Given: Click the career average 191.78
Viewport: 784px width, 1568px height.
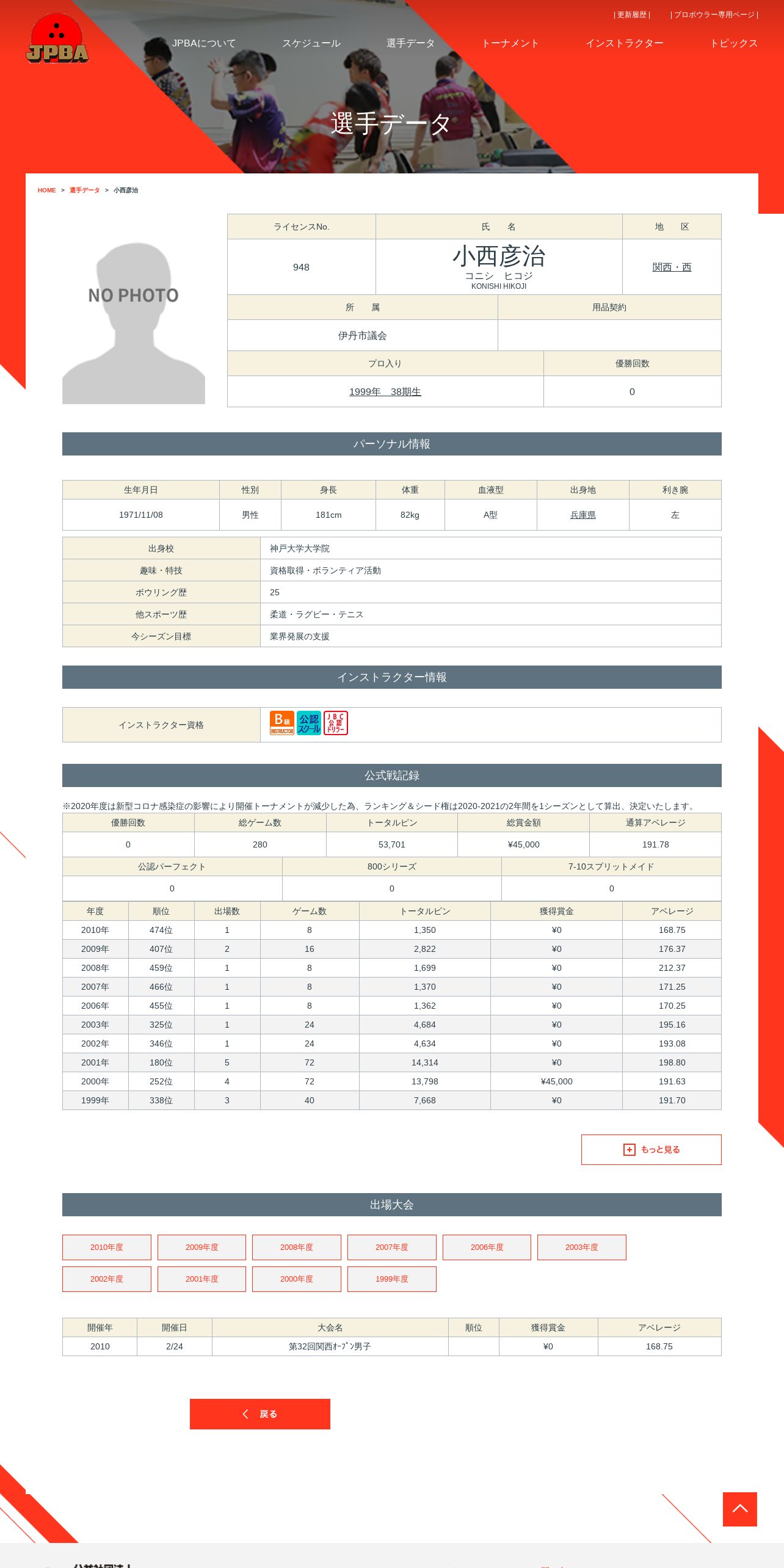Looking at the screenshot, I should 656,844.
